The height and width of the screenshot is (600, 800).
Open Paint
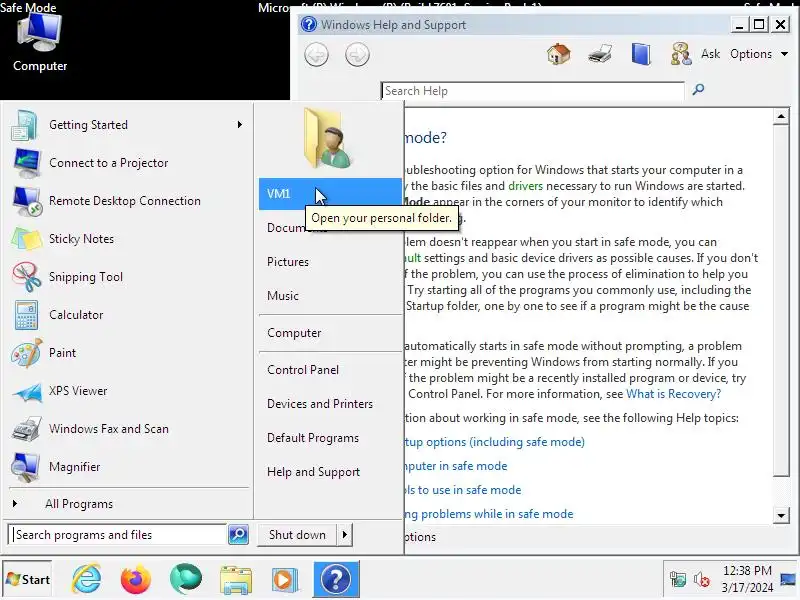(127, 353)
